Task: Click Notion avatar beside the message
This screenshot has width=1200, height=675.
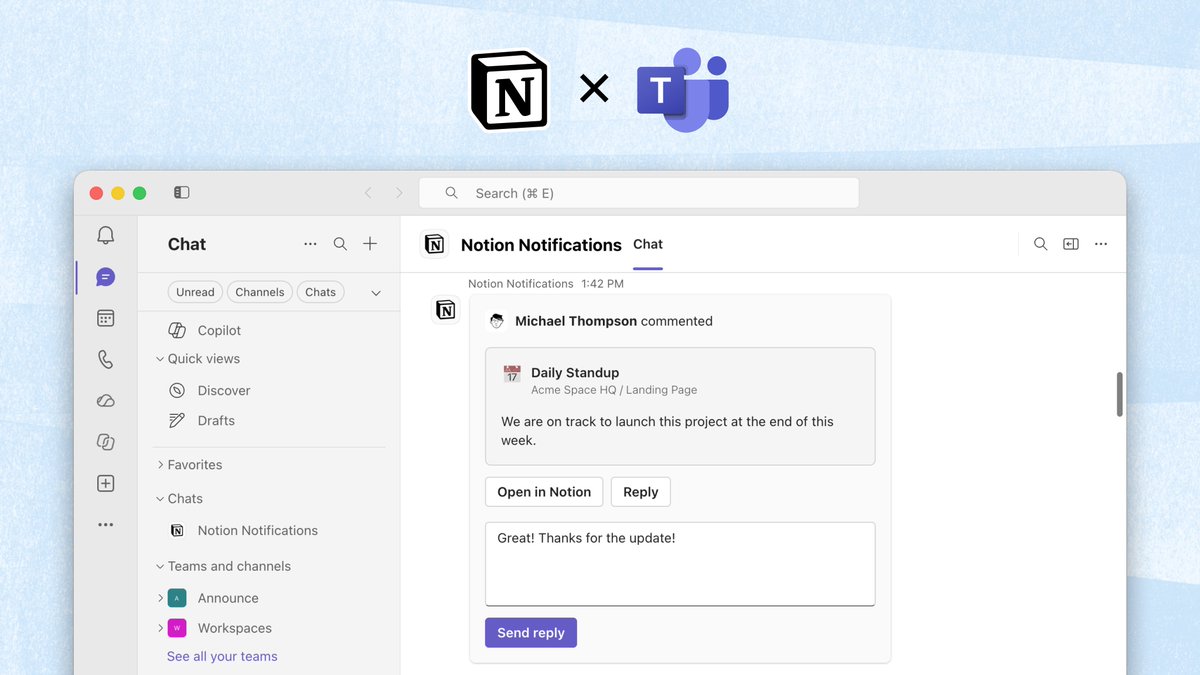Action: coord(445,310)
